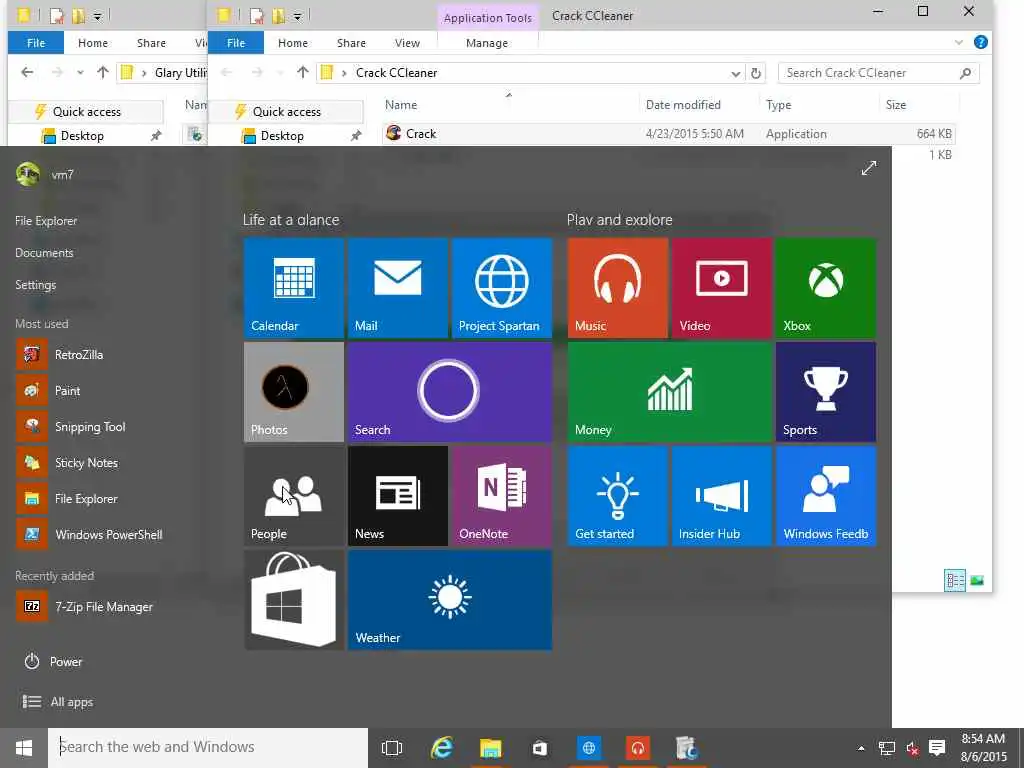
Task: Open the Sports tile
Action: tap(826, 392)
